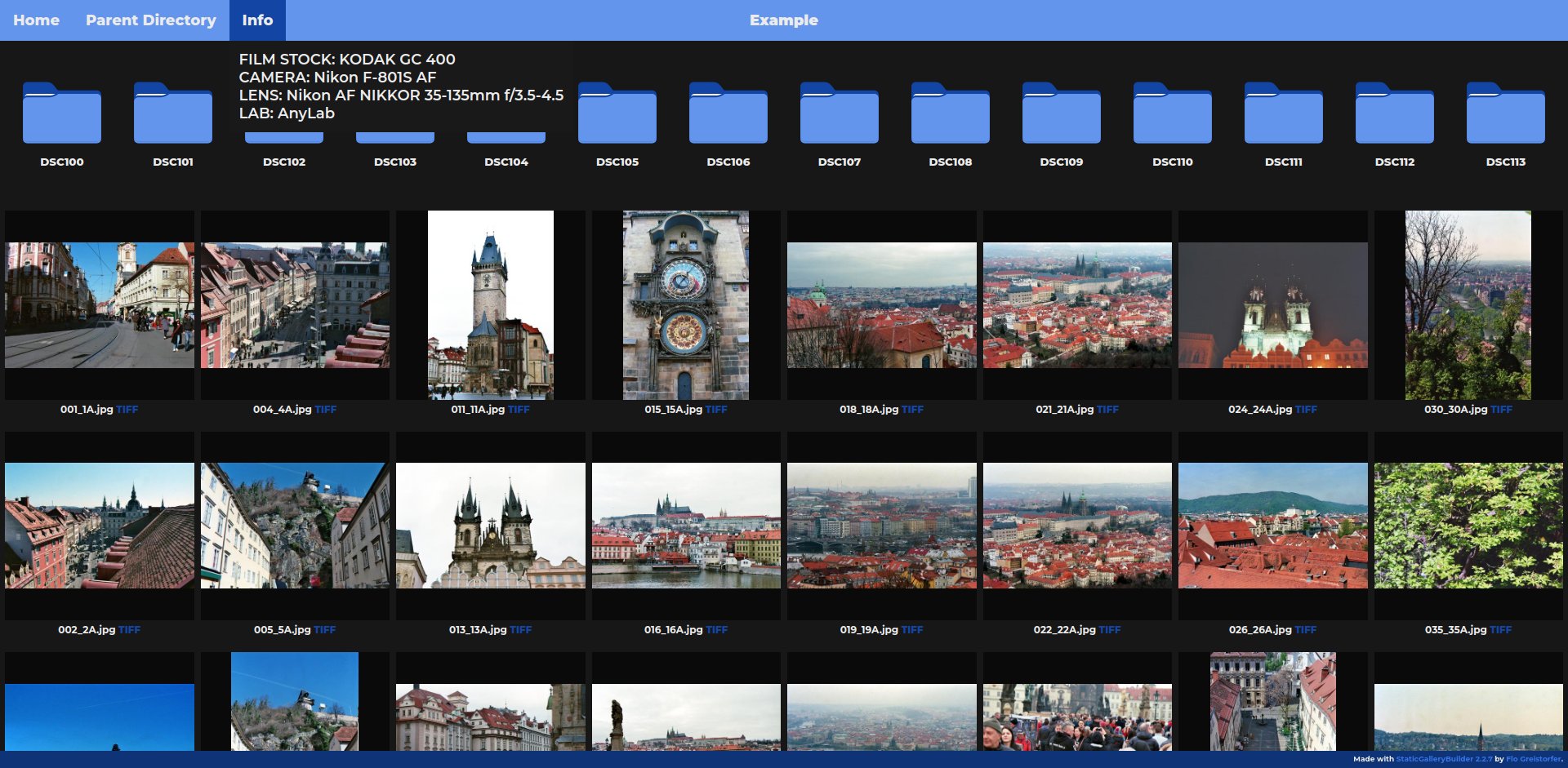
Task: Open the twin-spire church photo 013_13A.jpg
Action: [491, 526]
